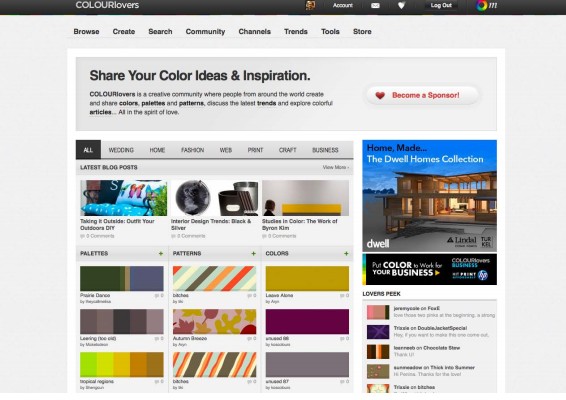This screenshot has height=400, width=566.
Task: Open the tropical regions palette swatch
Action: click(122, 364)
